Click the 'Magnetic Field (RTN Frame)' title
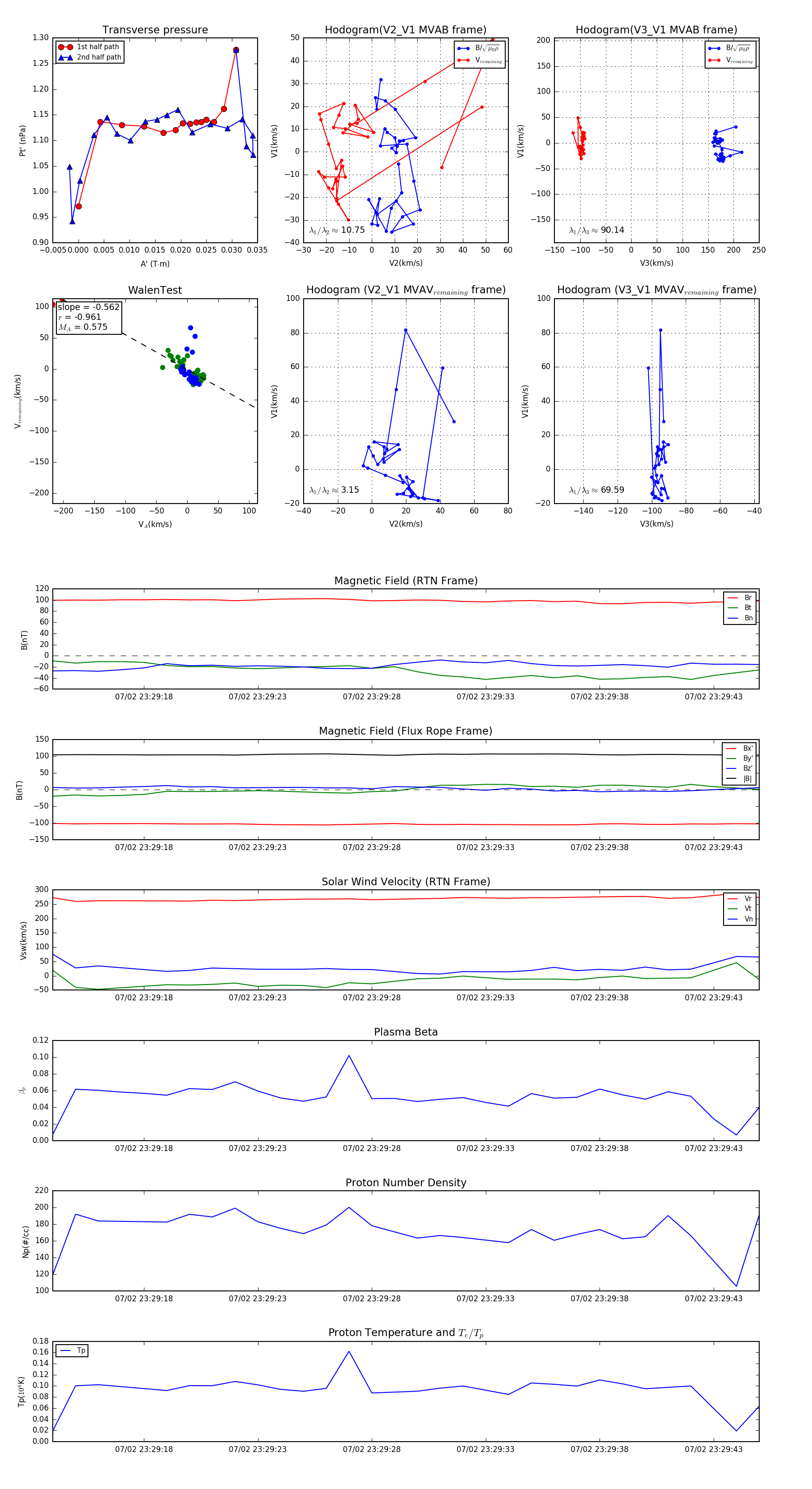 (x=406, y=581)
